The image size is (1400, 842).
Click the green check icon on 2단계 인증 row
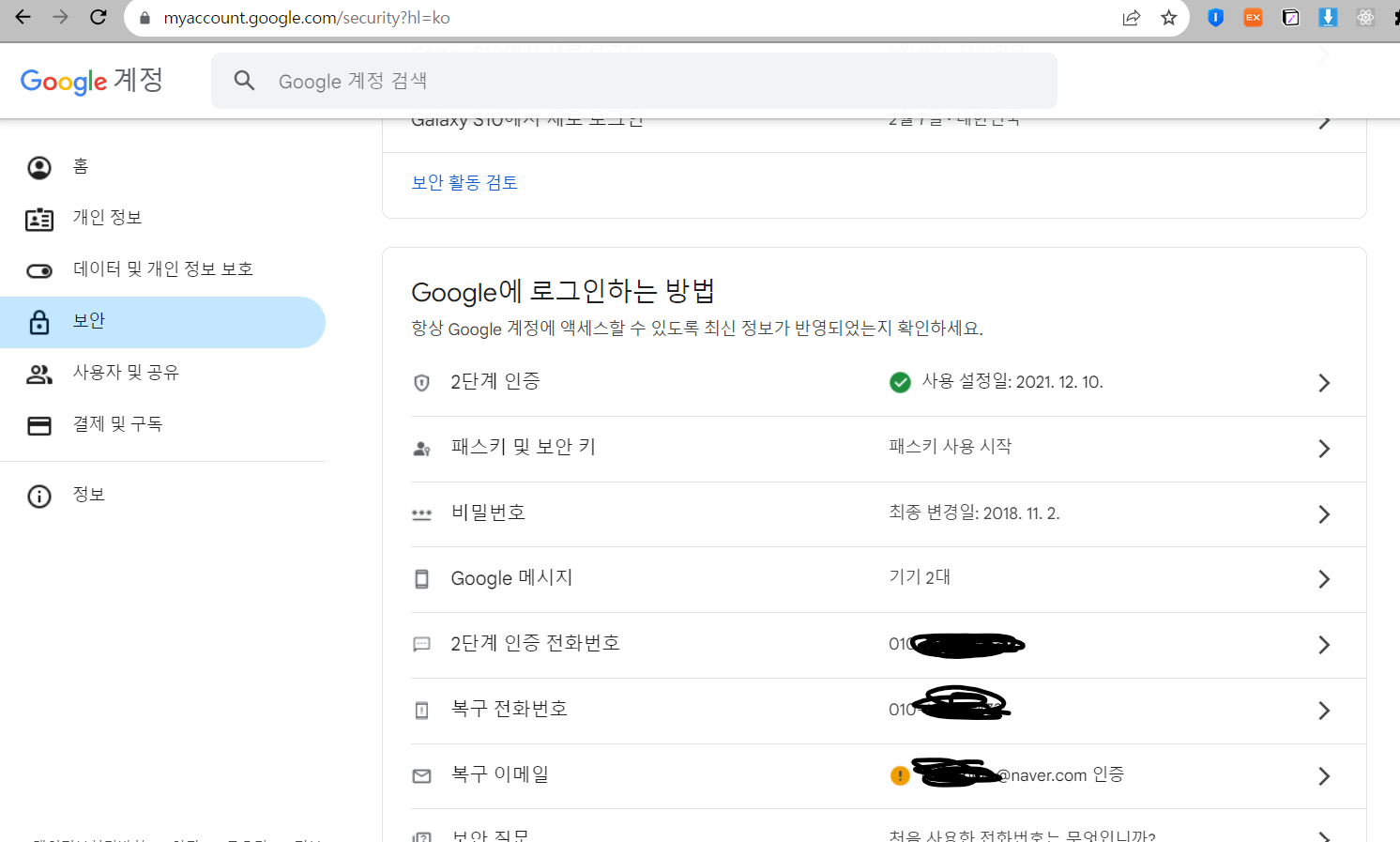coord(900,382)
